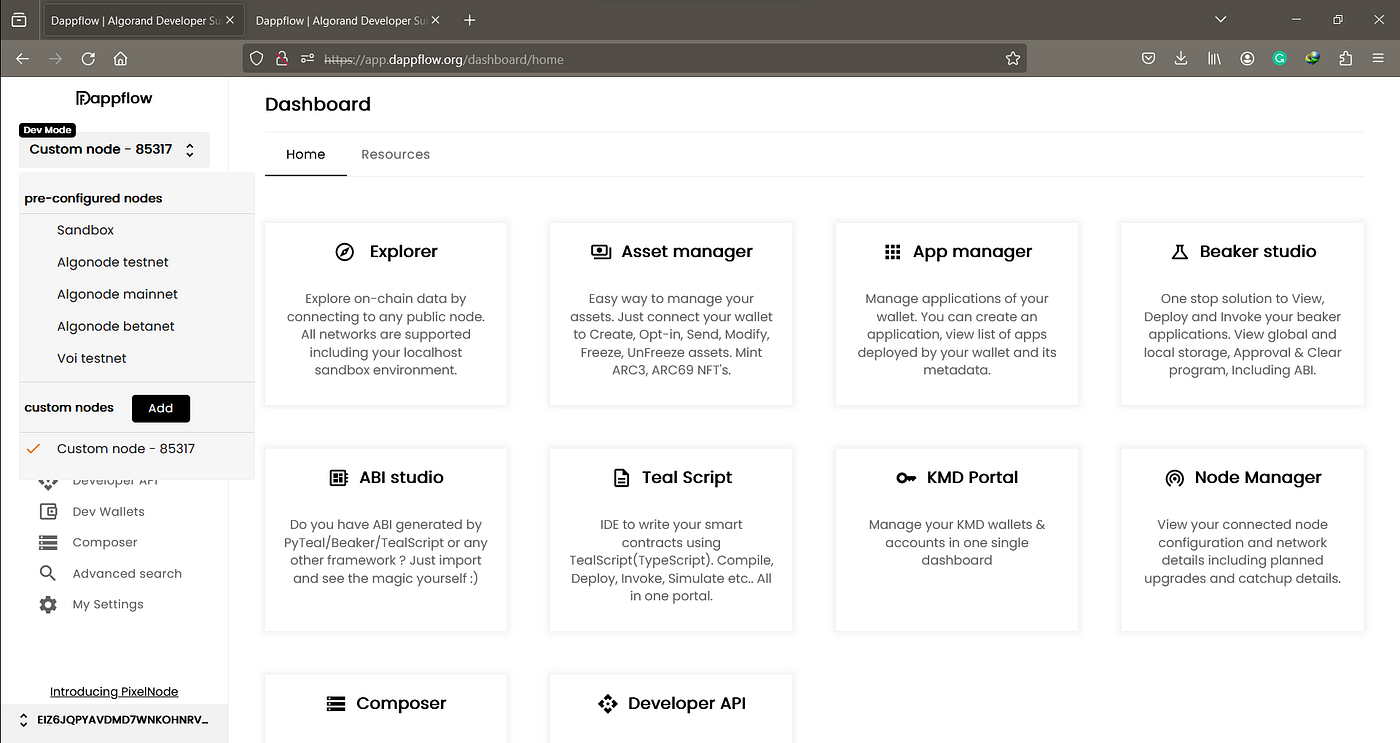Click the Dev Wallets sidebar icon
1400x743 pixels.
(x=48, y=512)
